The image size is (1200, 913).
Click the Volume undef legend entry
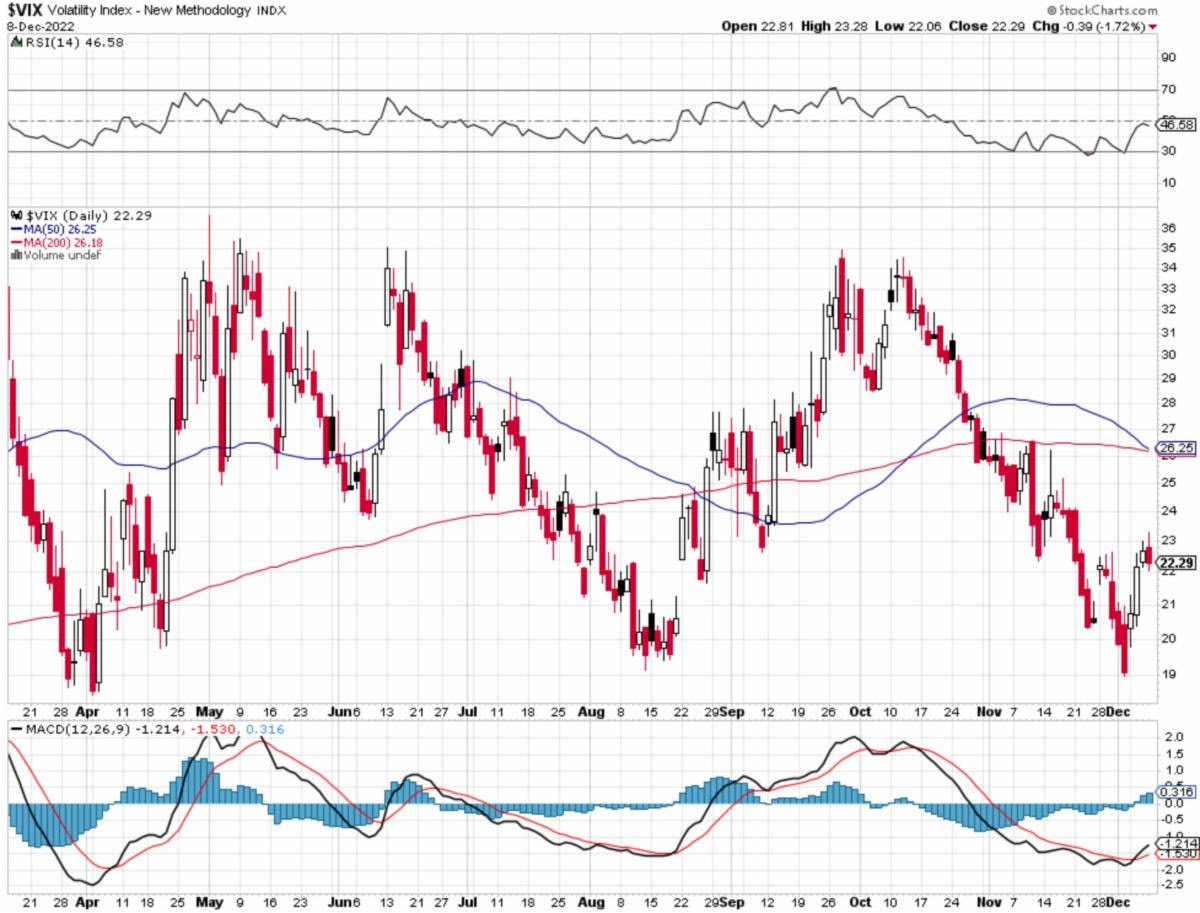point(61,255)
